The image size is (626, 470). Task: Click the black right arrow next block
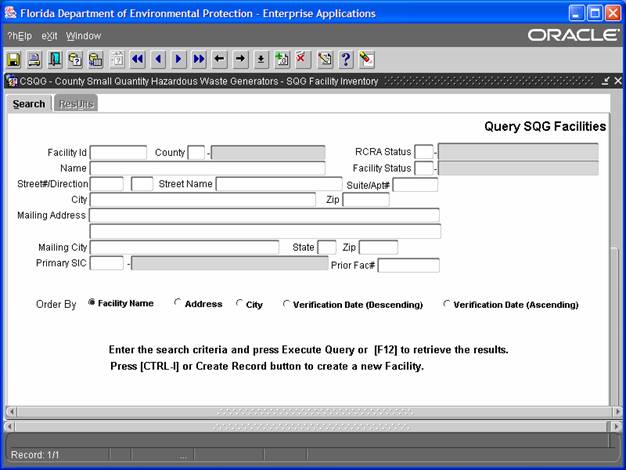pos(240,59)
